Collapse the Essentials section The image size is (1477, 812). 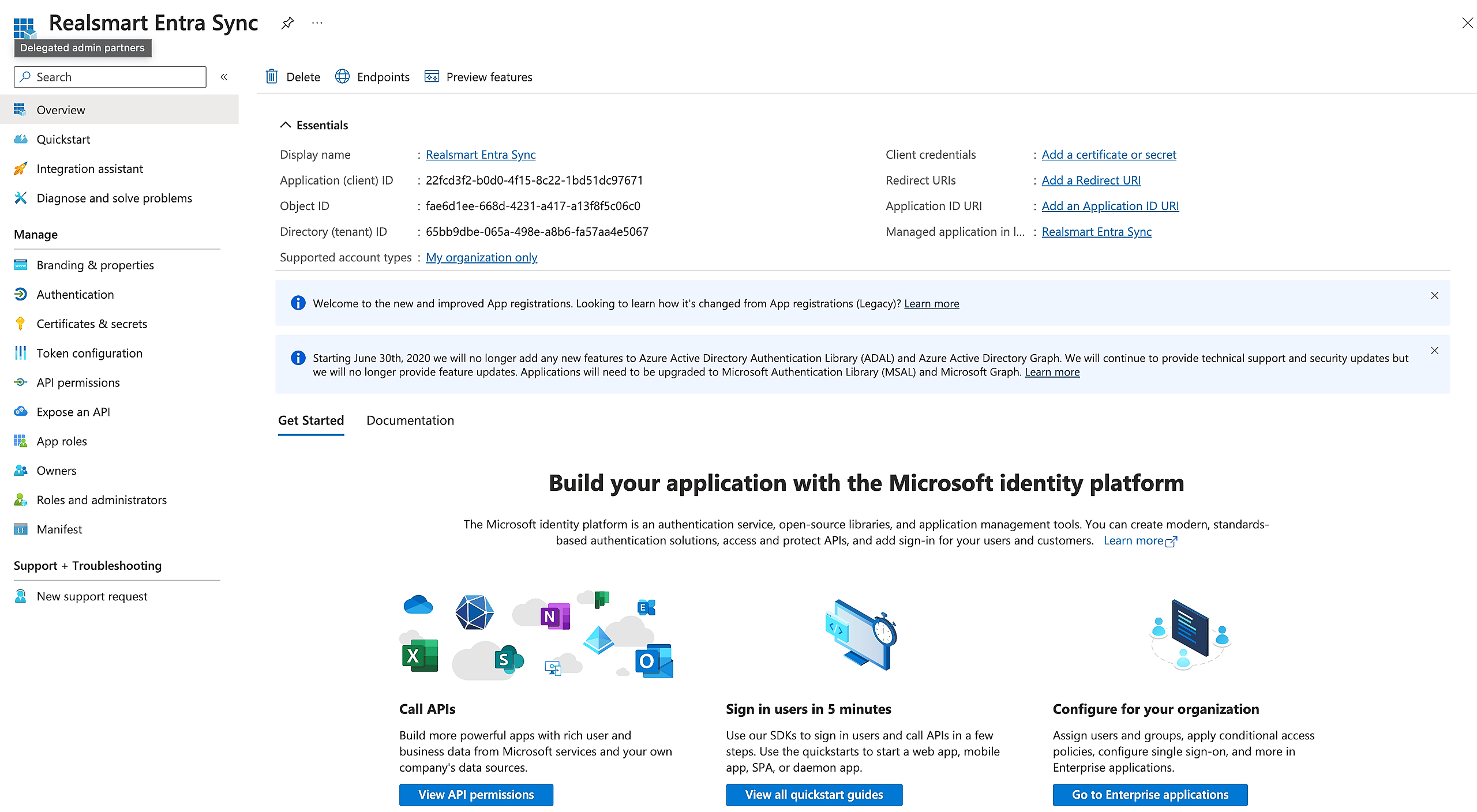pyautogui.click(x=286, y=125)
